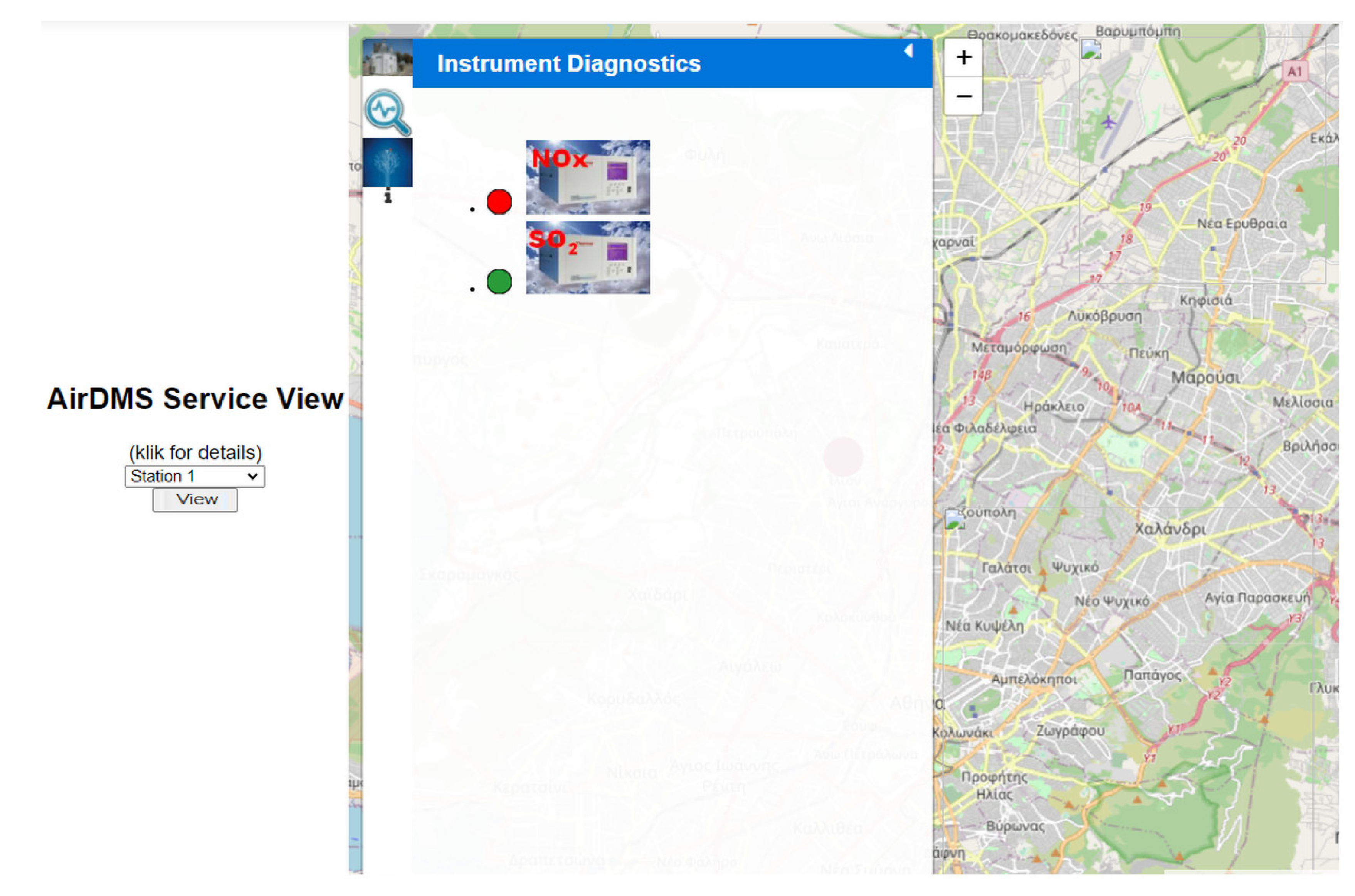Click the red NOx status indicator

(x=499, y=202)
